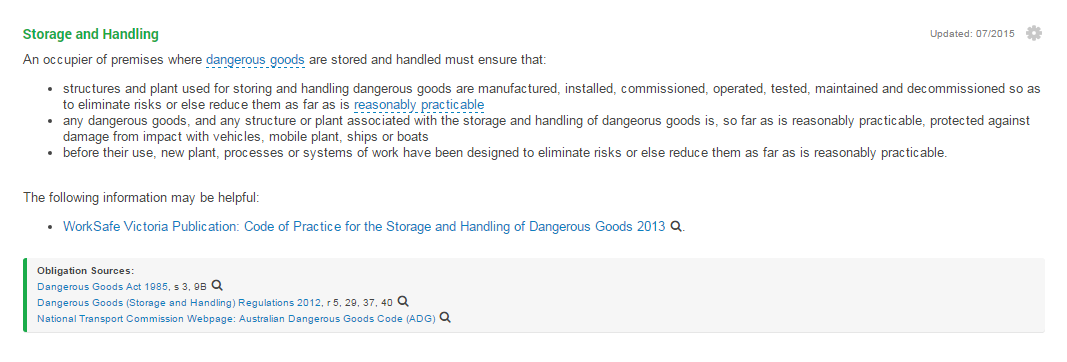Click the bullet about structures and plant
Image resolution: width=1067 pixels, height=362 pixels.
(x=552, y=97)
